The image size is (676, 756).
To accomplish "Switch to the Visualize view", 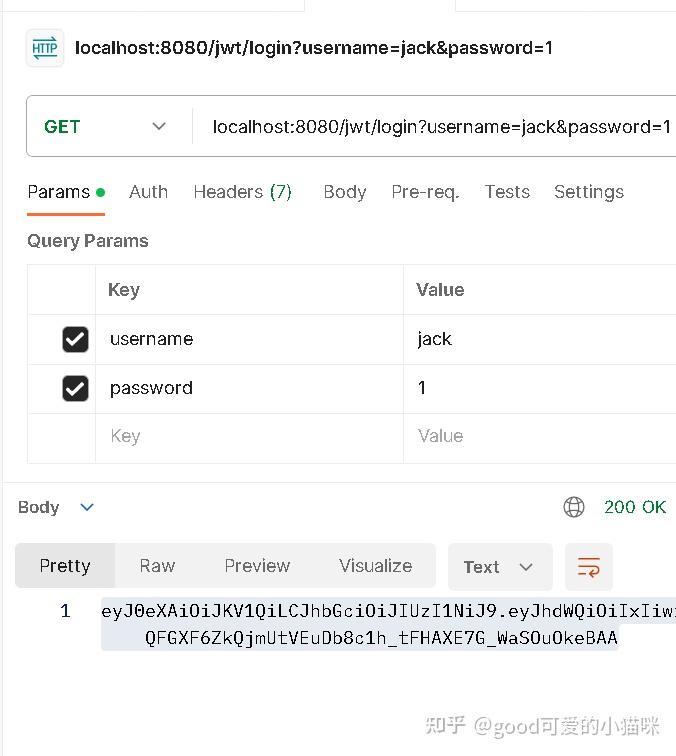I will pos(375,566).
